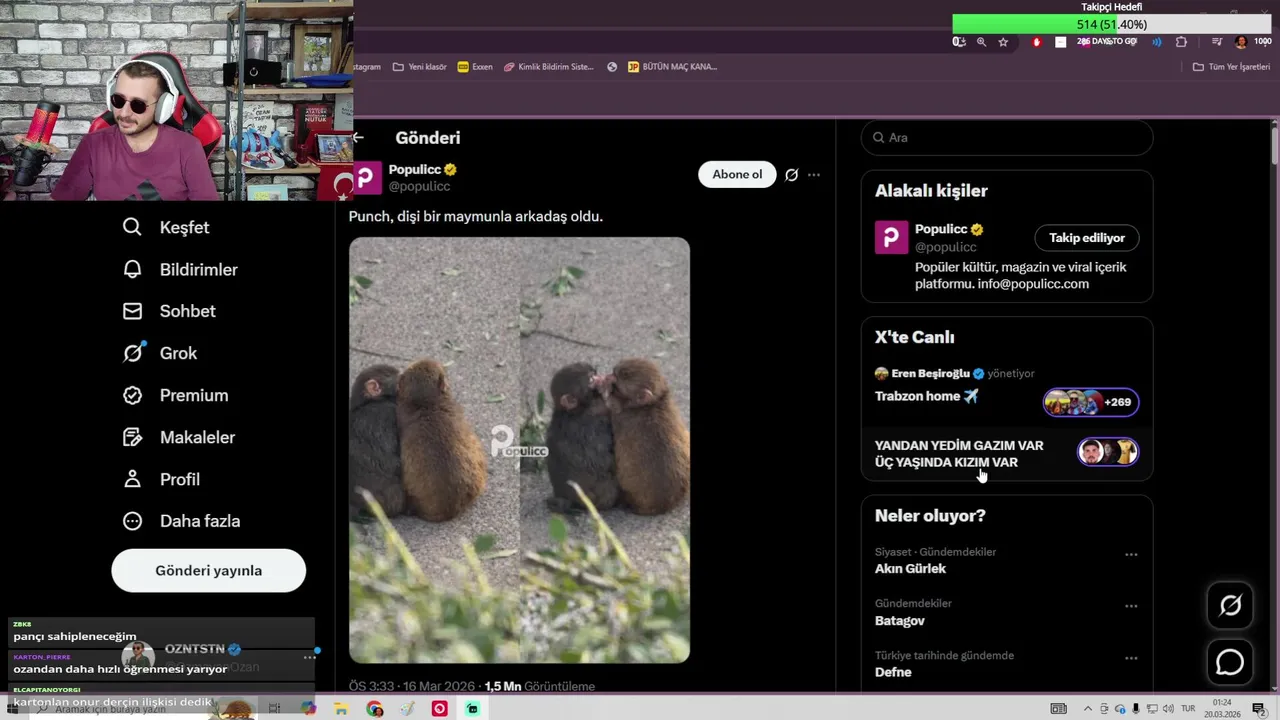Click TUR language indicator in taskbar

click(x=1188, y=709)
